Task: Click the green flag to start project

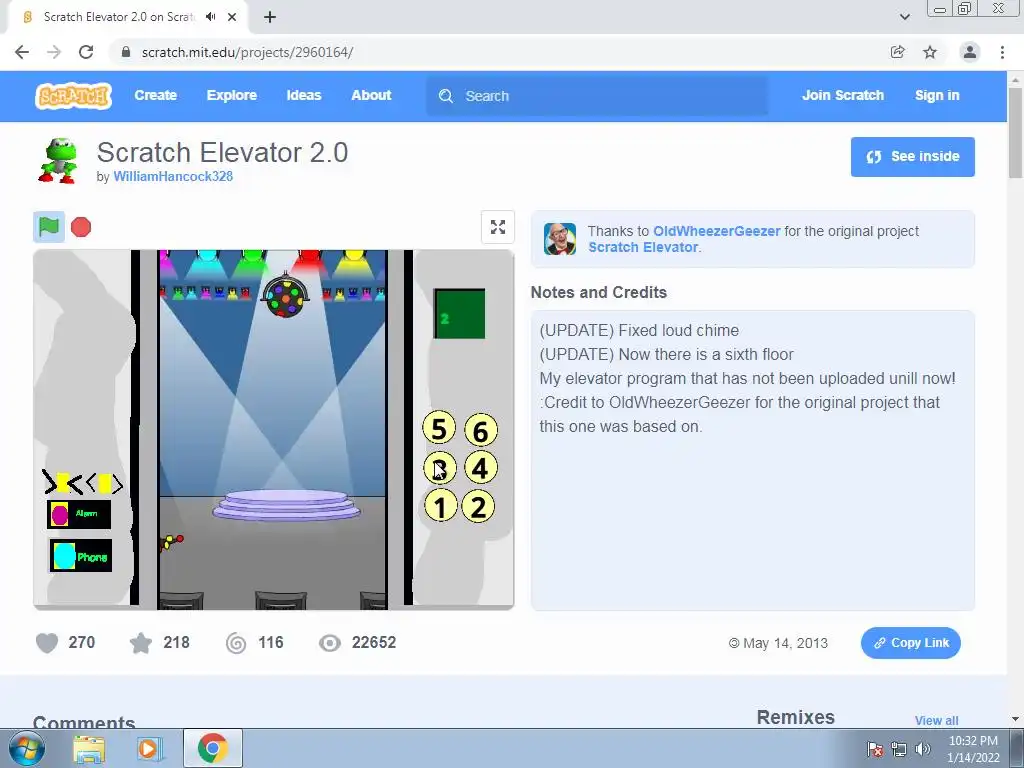Action: click(49, 227)
